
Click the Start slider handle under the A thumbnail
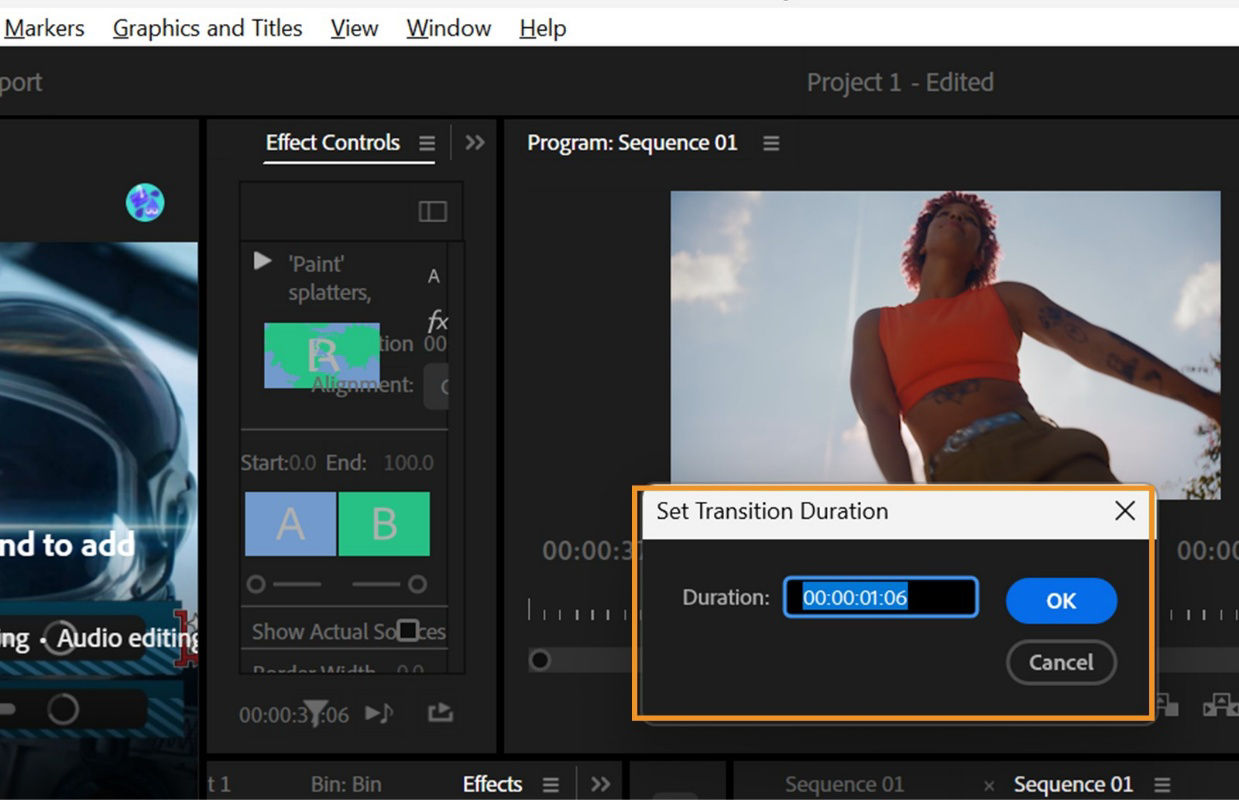pos(256,584)
